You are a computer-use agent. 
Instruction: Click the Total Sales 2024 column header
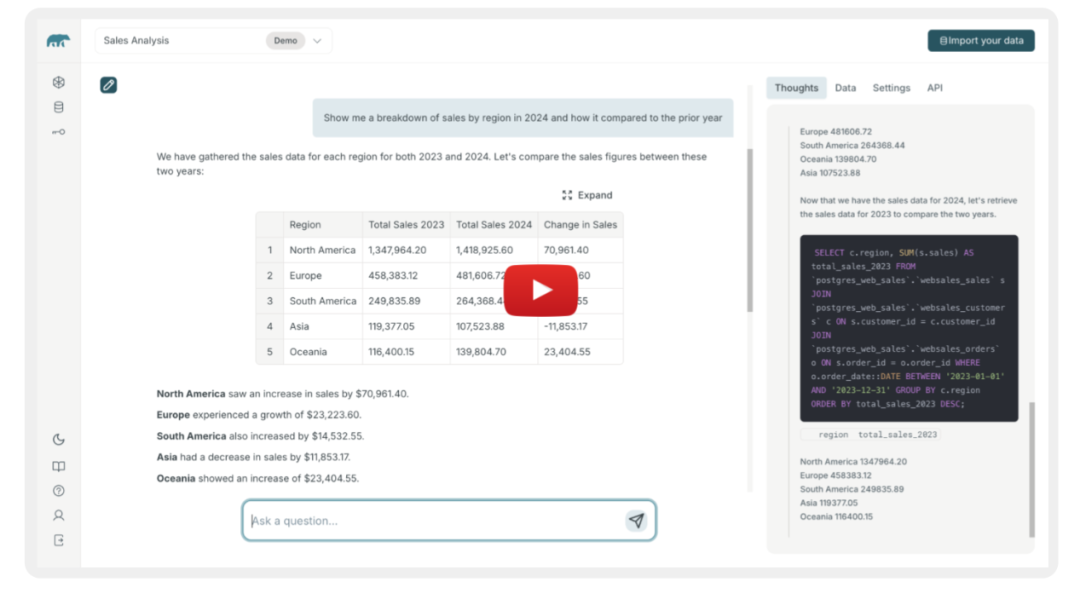pyautogui.click(x=494, y=224)
